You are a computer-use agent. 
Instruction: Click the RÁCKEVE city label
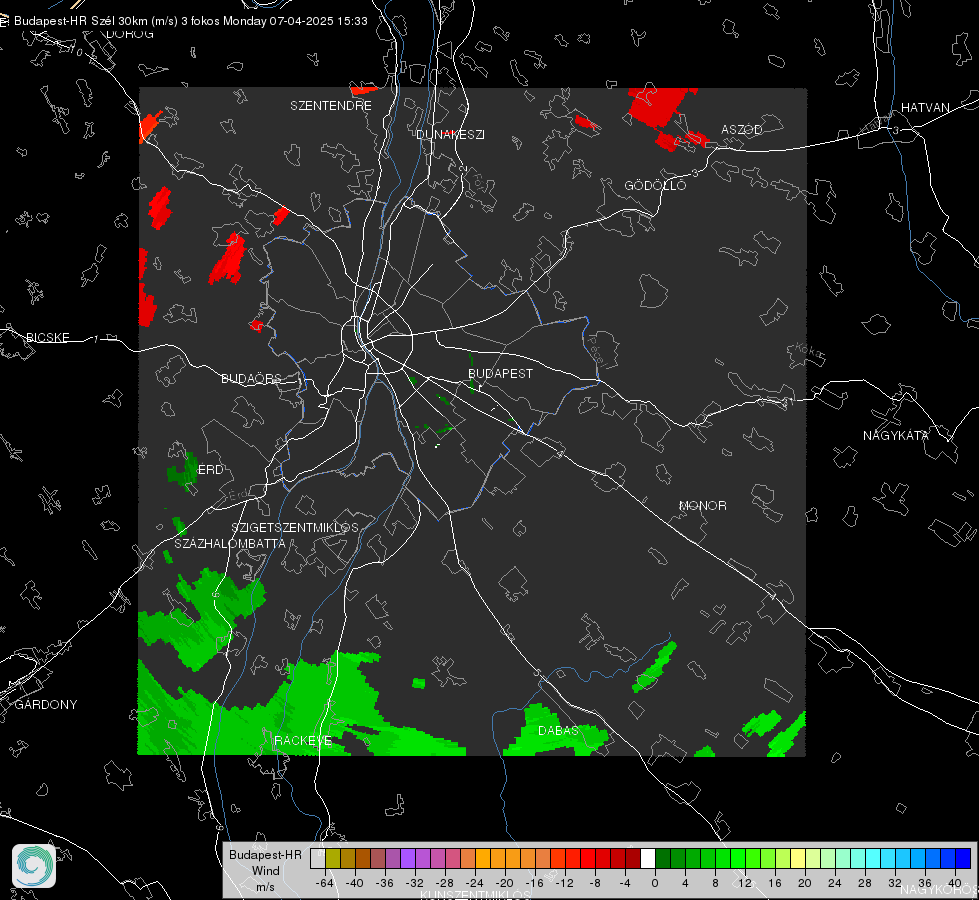click(303, 740)
